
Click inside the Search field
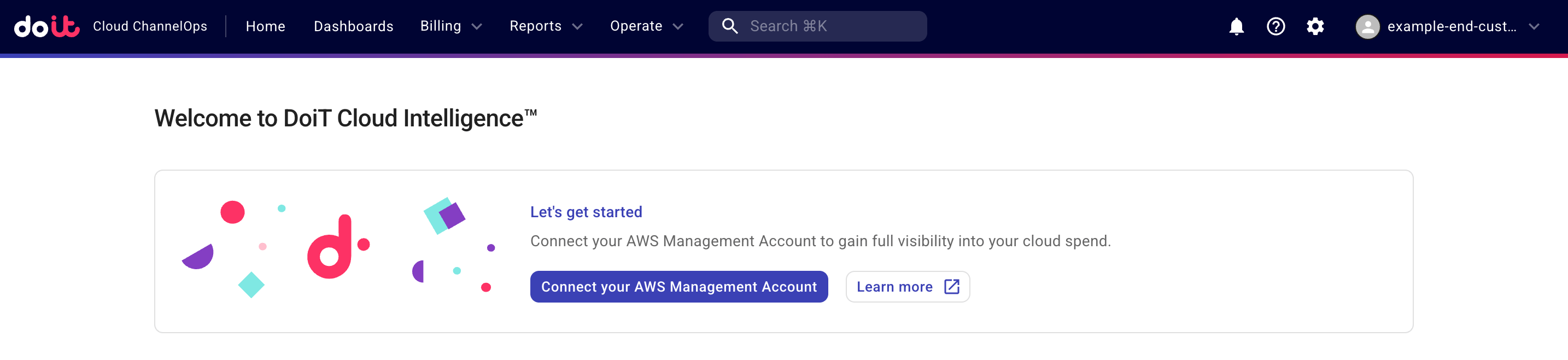[816, 26]
